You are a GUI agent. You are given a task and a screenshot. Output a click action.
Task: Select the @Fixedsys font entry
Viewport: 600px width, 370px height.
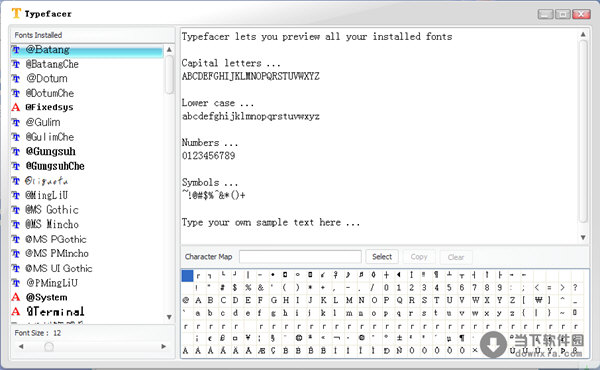click(x=49, y=108)
